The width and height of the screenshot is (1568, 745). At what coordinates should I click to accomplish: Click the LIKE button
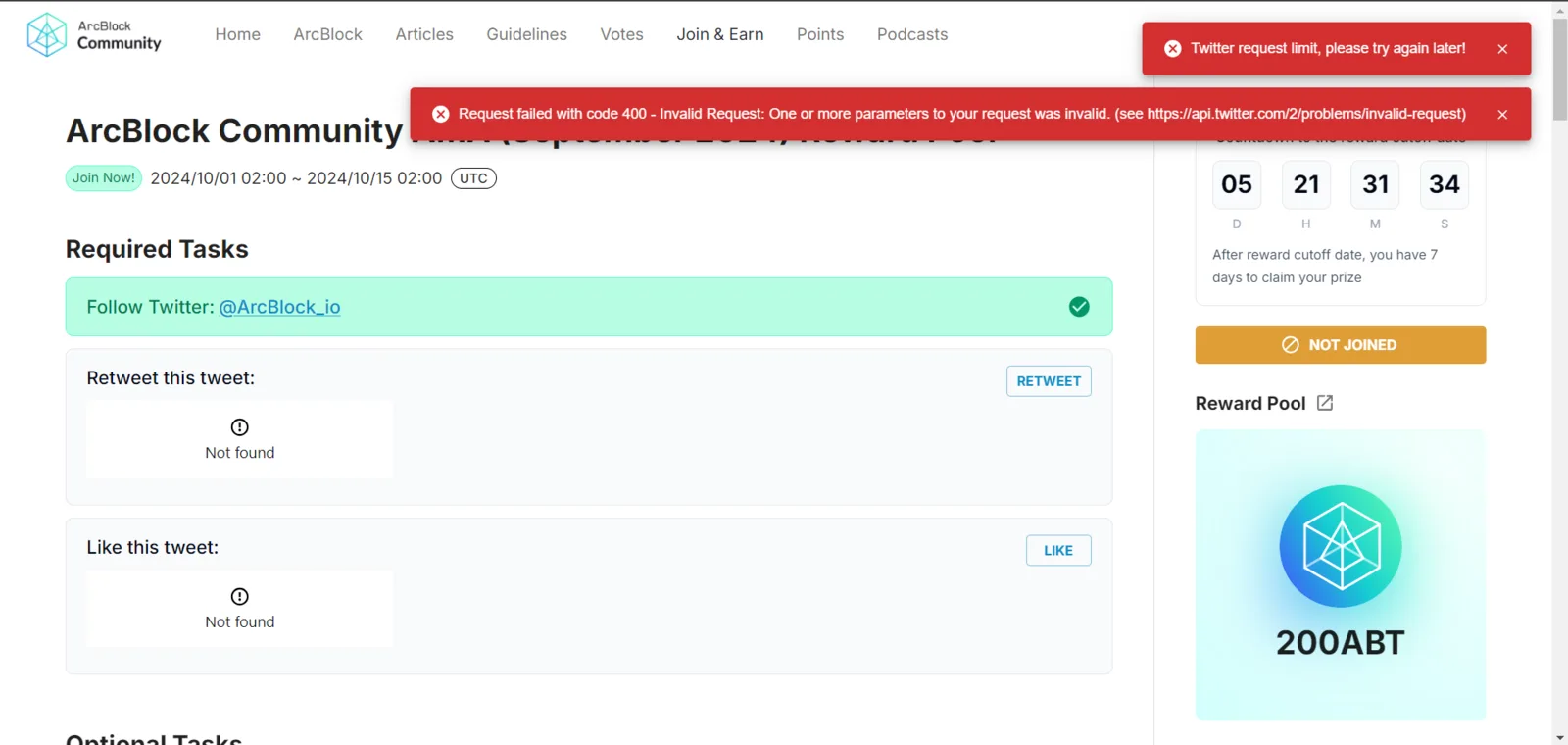[x=1058, y=551]
